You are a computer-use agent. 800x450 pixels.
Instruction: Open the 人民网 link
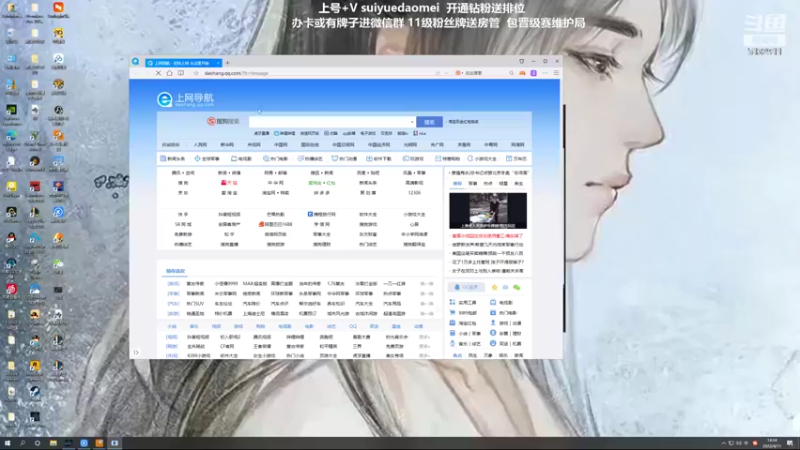click(x=200, y=145)
